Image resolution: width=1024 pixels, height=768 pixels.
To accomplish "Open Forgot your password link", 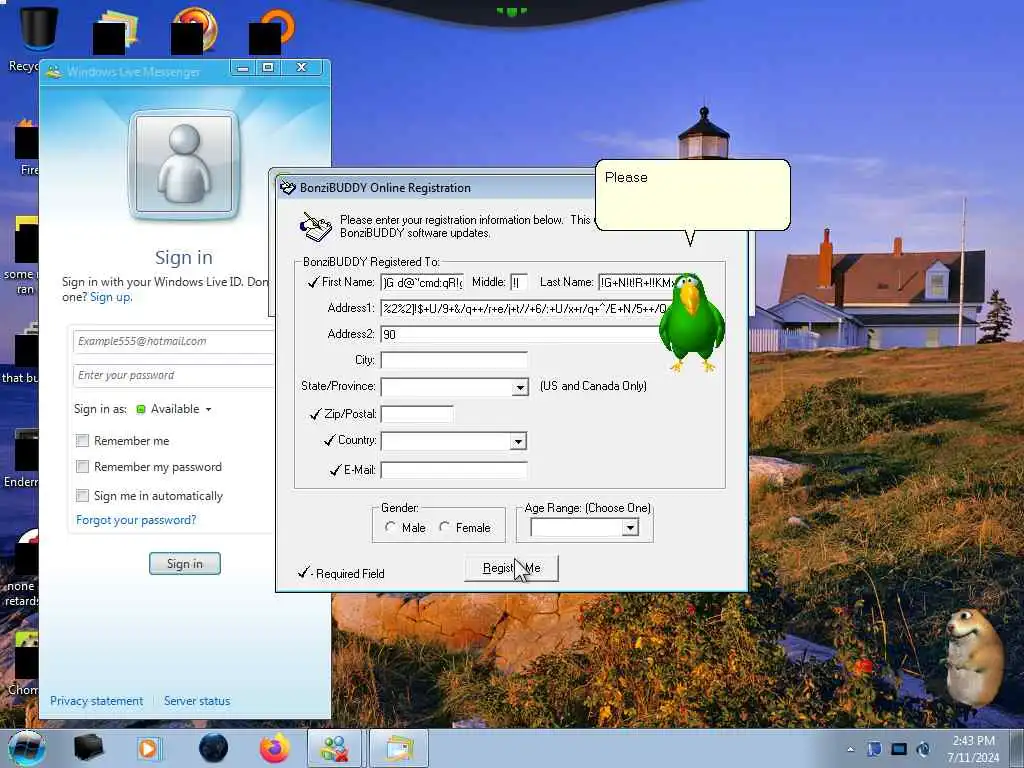I will tap(136, 520).
